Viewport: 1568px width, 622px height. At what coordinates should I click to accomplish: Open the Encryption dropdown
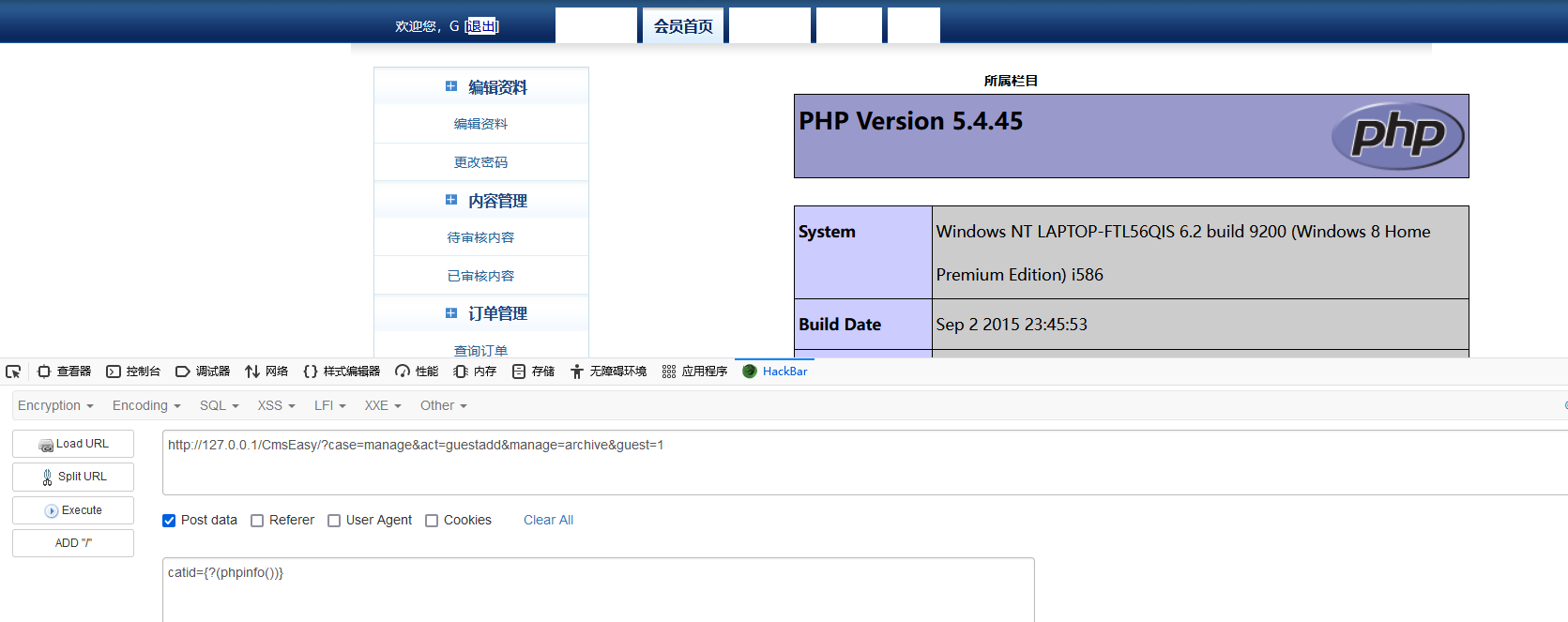(x=55, y=405)
